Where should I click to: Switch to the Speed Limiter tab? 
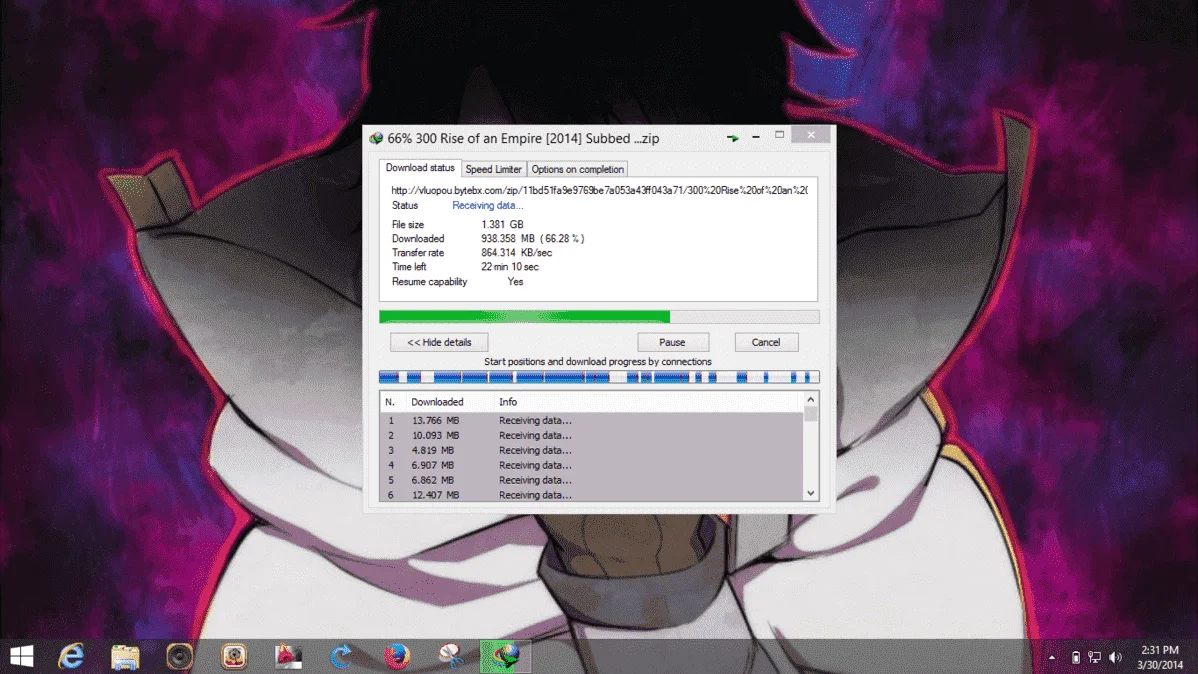494,169
